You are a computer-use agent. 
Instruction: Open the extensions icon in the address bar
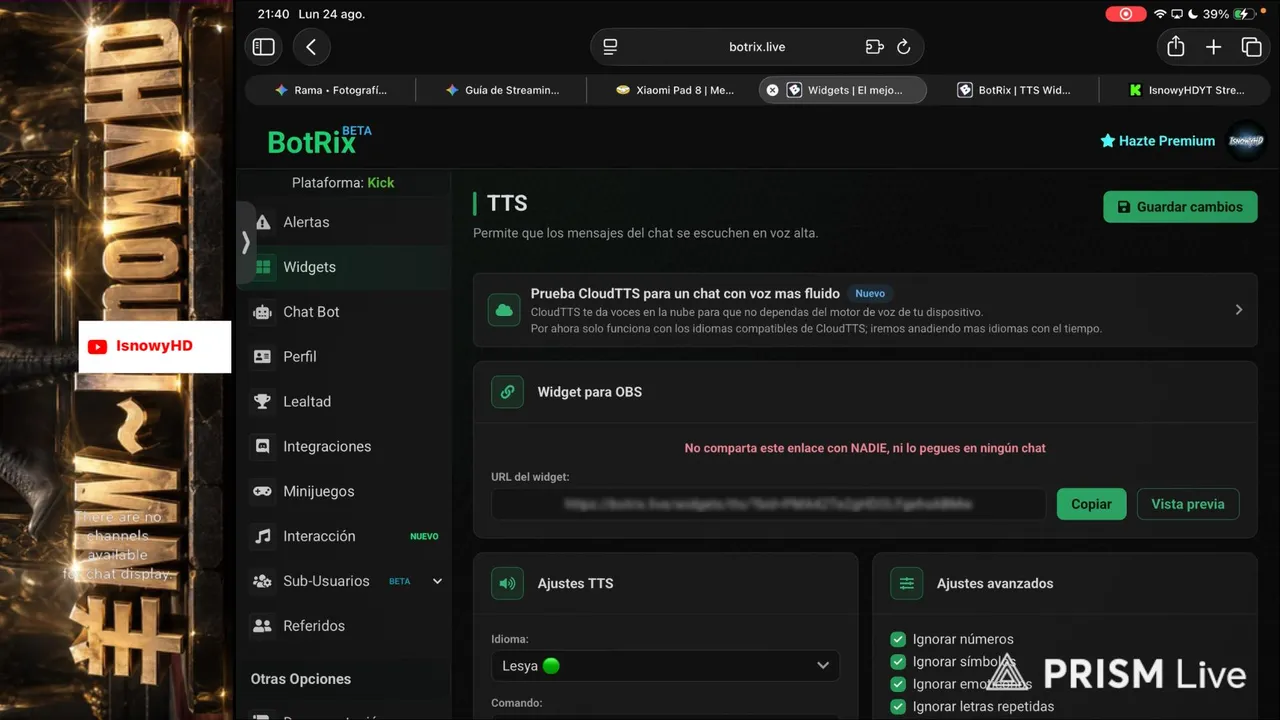874,47
